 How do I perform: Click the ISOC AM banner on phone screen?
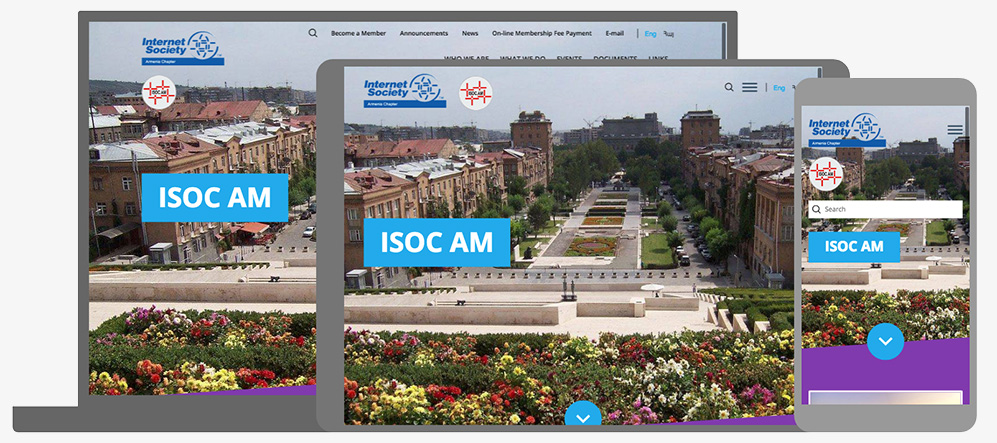coord(854,247)
